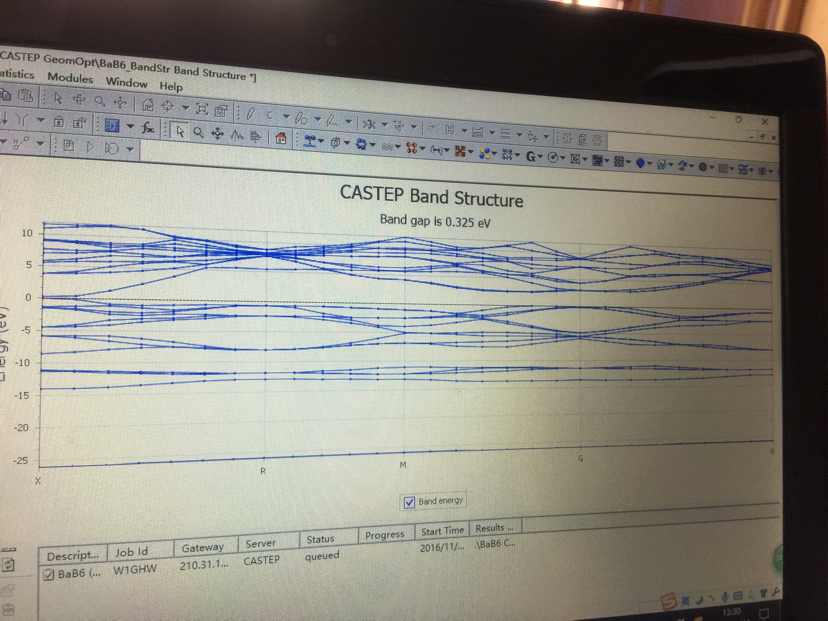The width and height of the screenshot is (828, 621).
Task: Click the Fit to View icon
Action: 202,109
